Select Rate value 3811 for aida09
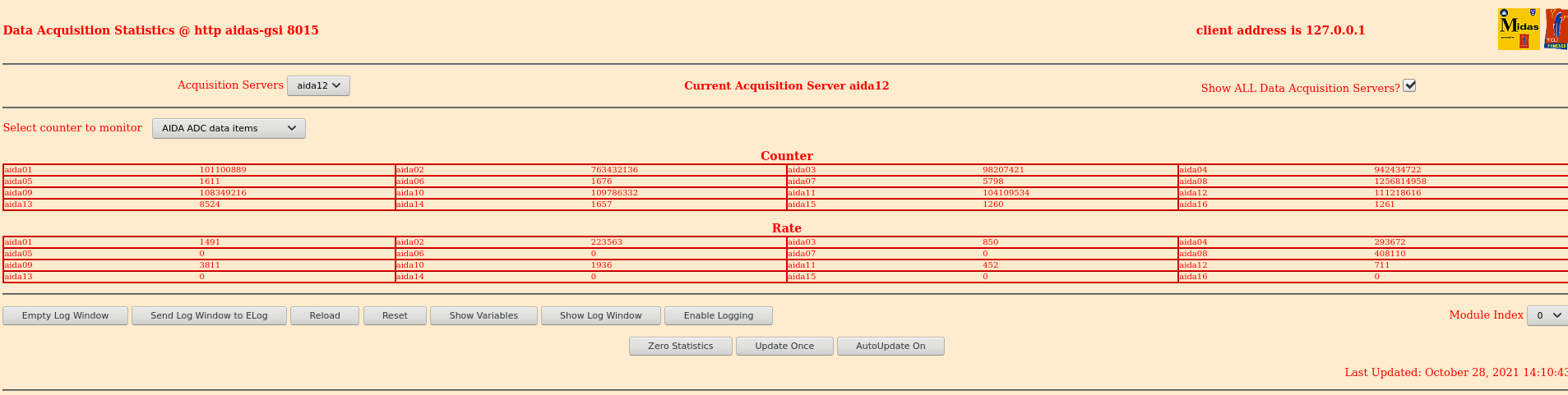This screenshot has height=395, width=1568. click(x=210, y=265)
